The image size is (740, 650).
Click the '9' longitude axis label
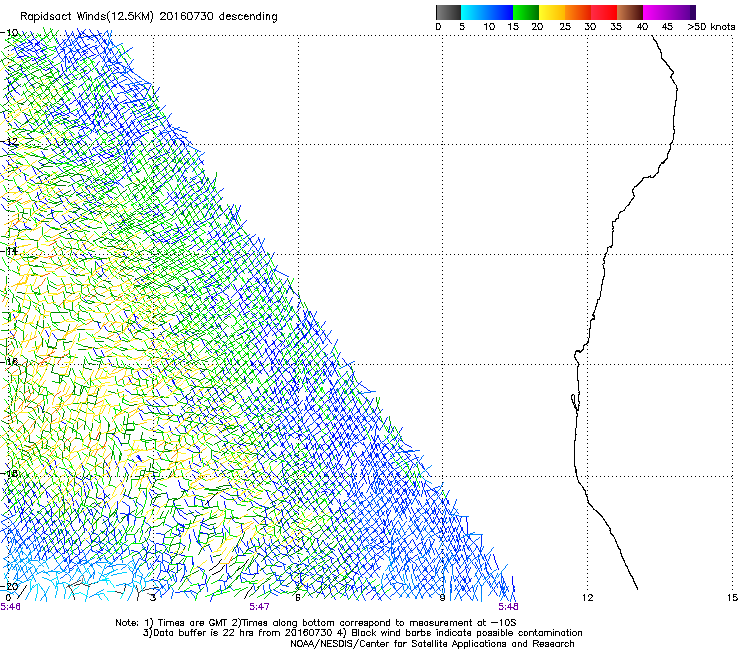click(442, 598)
